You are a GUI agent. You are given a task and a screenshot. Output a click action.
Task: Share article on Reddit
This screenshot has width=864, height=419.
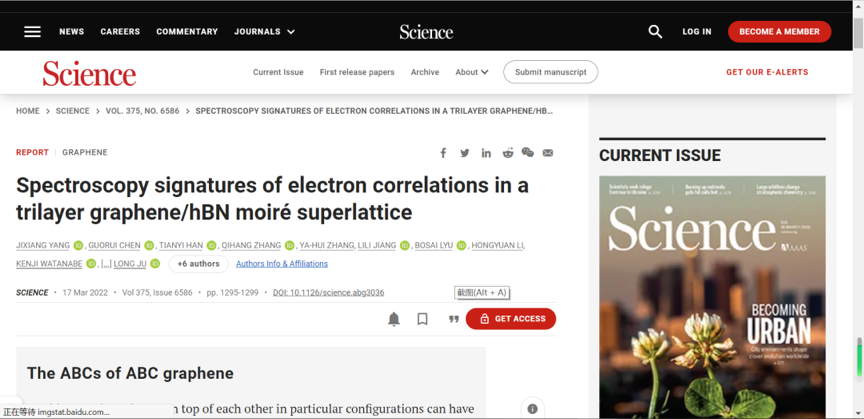[507, 153]
